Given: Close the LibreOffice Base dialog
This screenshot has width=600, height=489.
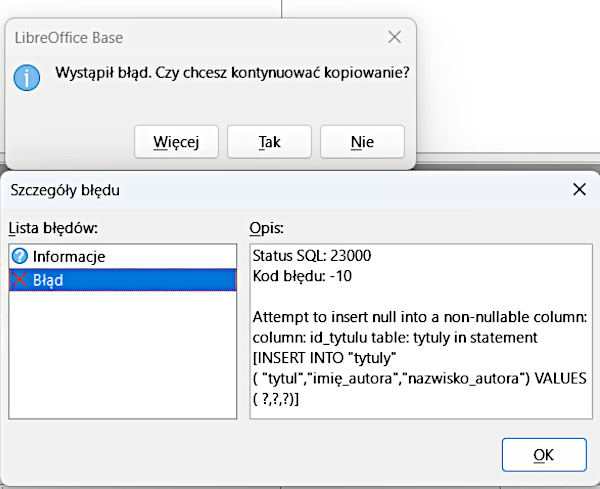Looking at the screenshot, I should point(394,38).
